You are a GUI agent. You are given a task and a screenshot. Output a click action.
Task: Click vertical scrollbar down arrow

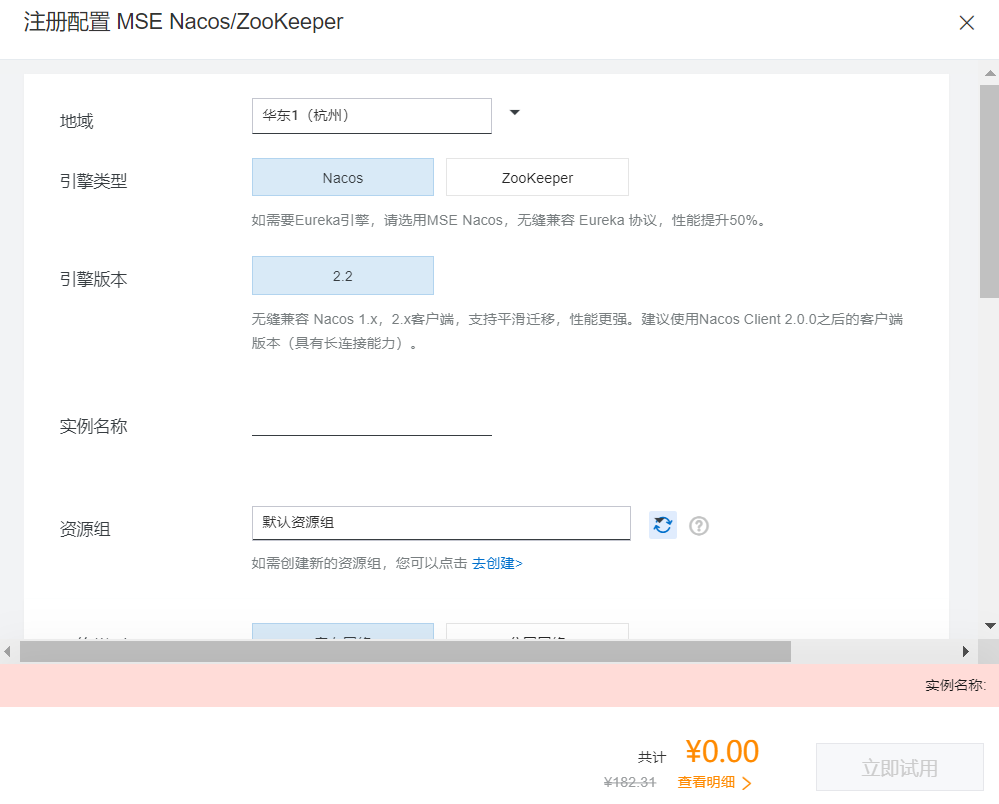pyautogui.click(x=990, y=626)
